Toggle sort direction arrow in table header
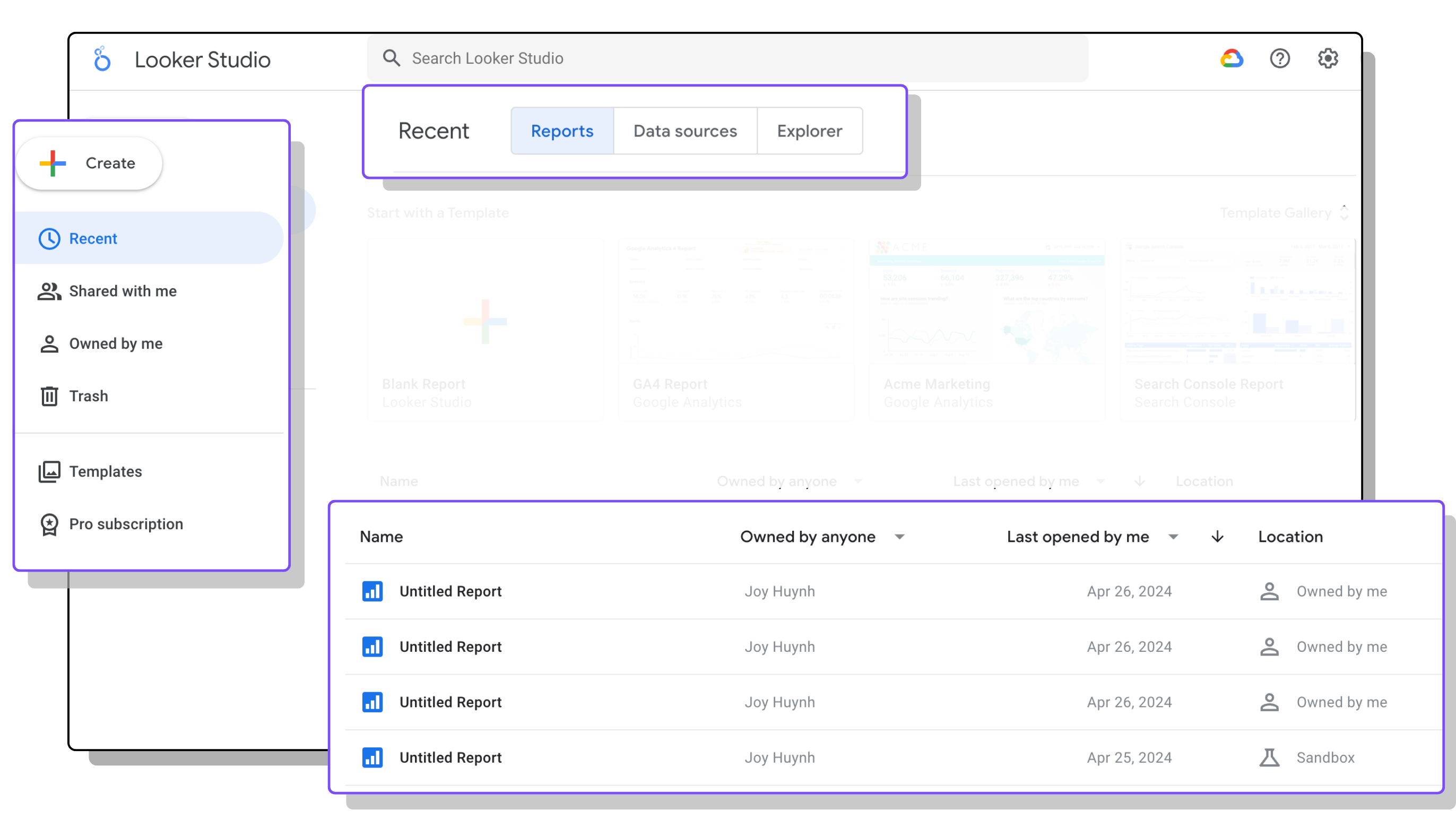Screen dimensions: 1456x827 click(1217, 537)
